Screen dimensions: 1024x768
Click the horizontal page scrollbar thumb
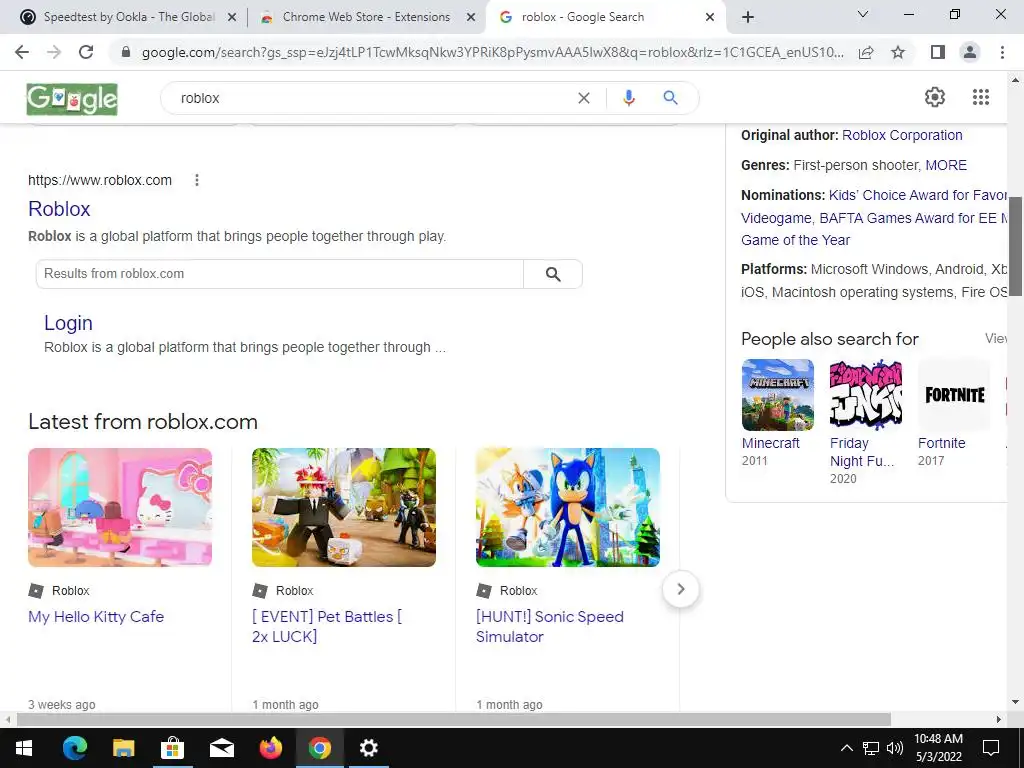[454, 719]
